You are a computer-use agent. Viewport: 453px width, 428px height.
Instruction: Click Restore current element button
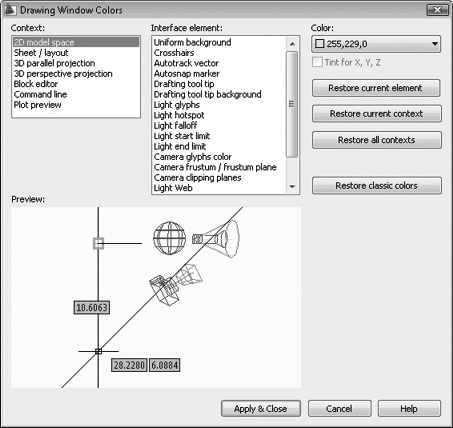click(x=376, y=88)
